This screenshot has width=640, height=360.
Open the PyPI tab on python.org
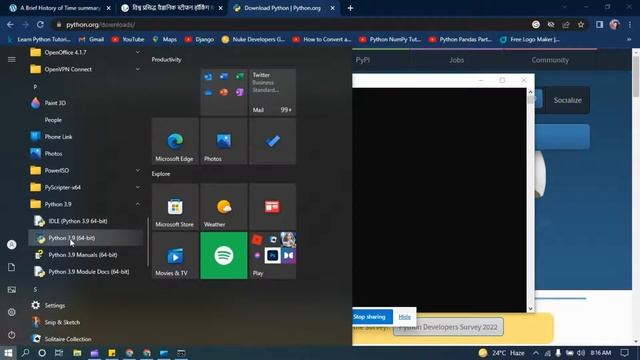[363, 60]
